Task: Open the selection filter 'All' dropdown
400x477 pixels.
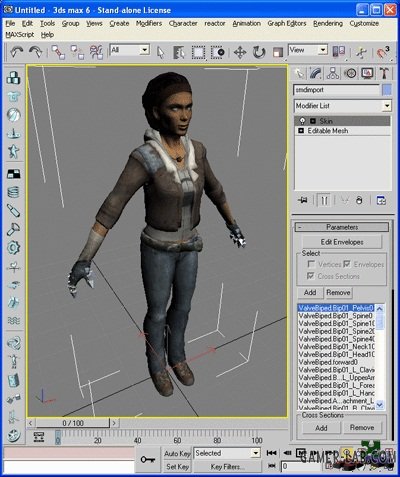Action: [145, 50]
